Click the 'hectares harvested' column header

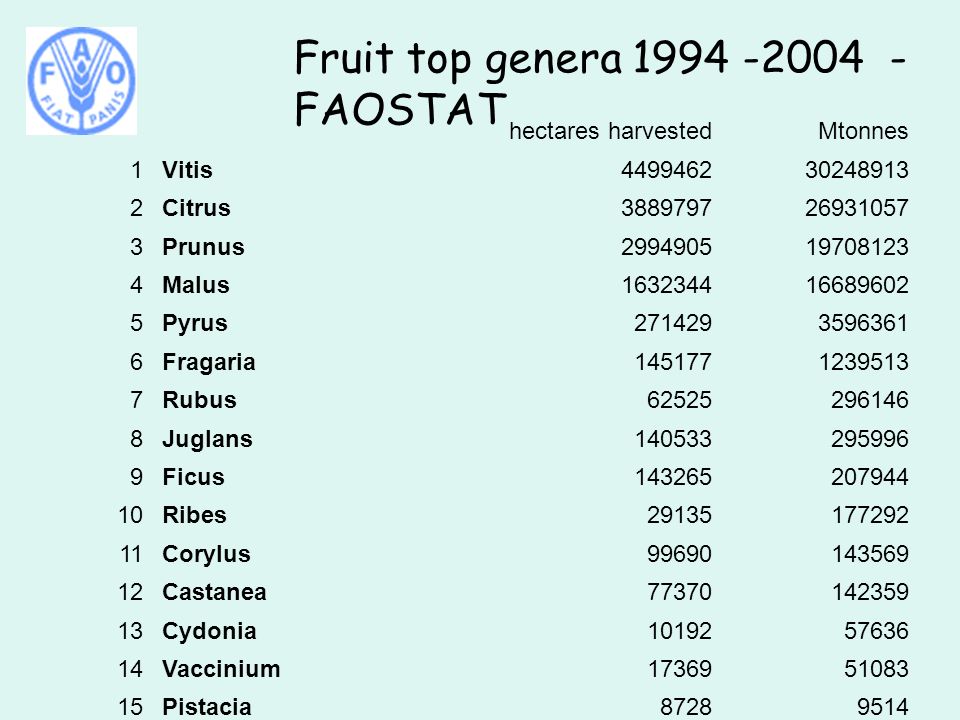(x=610, y=131)
